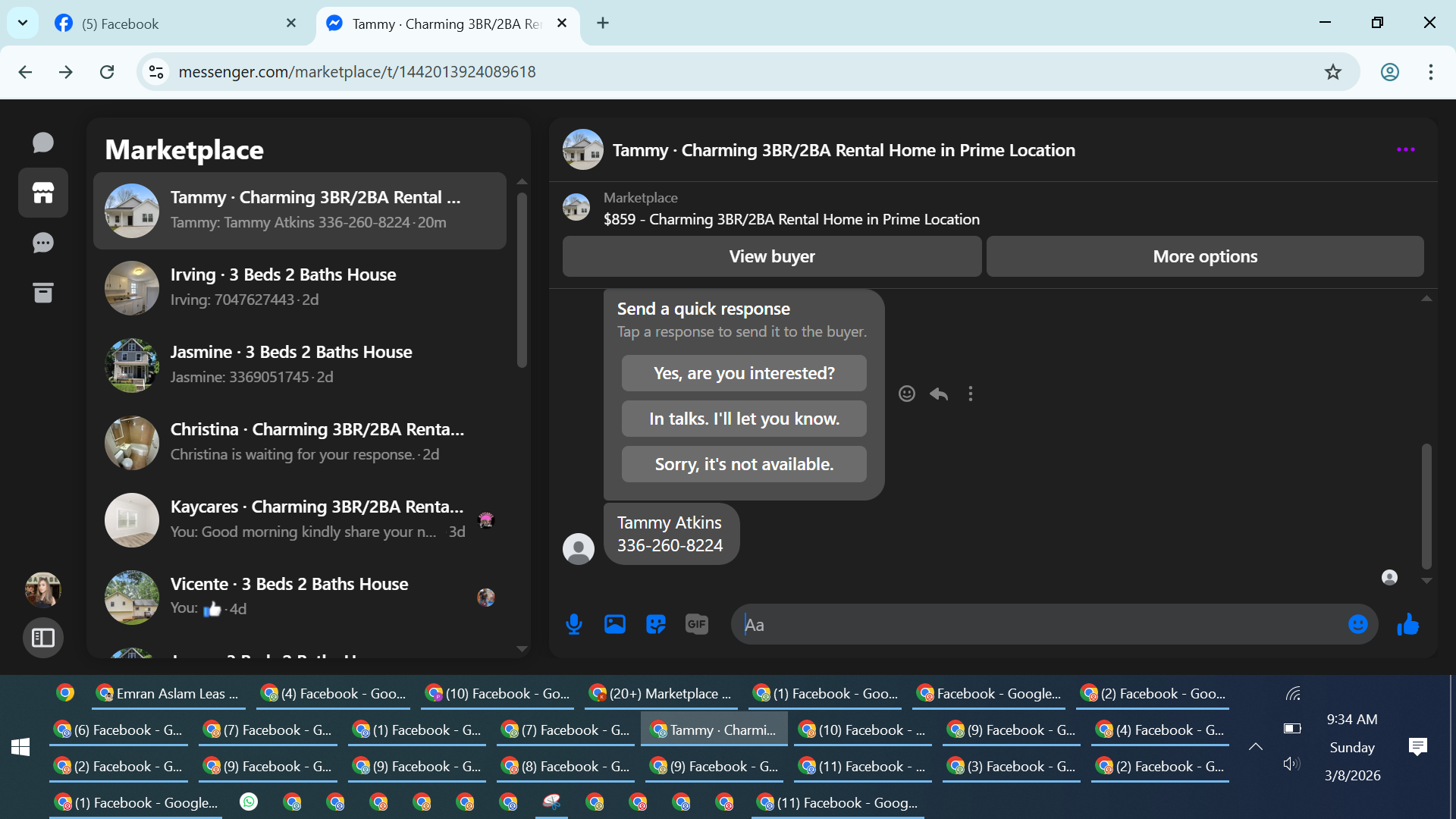
Task: Open the Archive icon in sidebar
Action: 43,293
